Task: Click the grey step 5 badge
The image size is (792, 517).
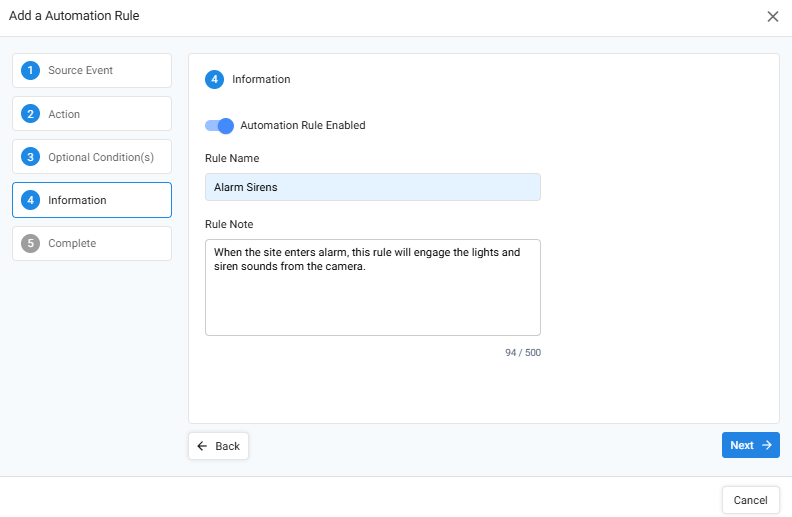Action: coord(30,243)
